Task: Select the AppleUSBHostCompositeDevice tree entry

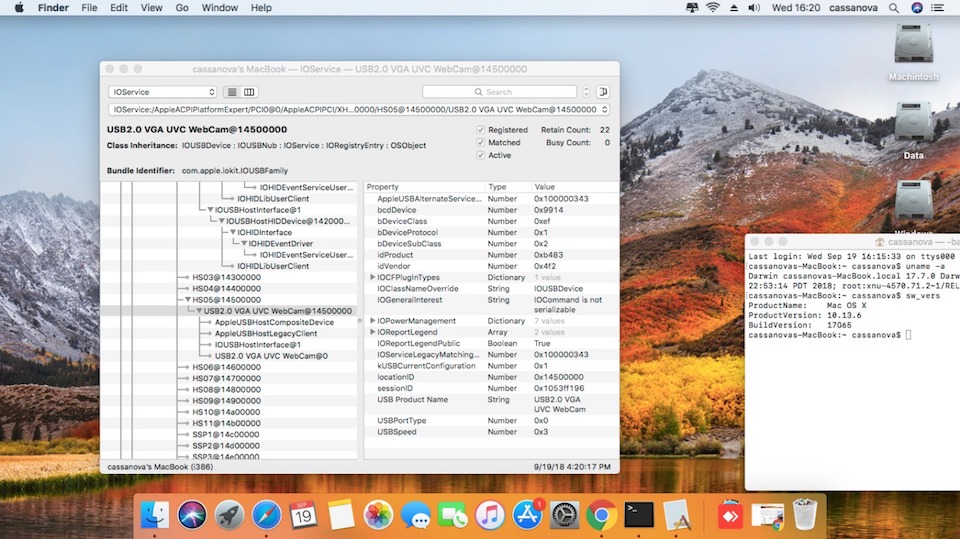Action: click(274, 322)
